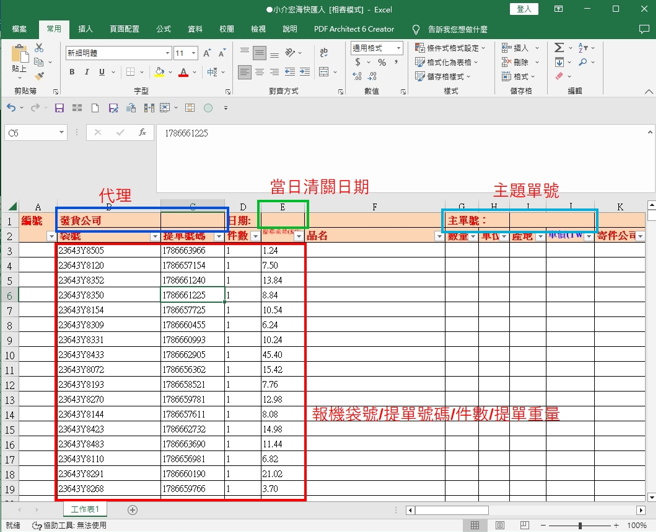The image size is (656, 532).
Task: Open the 公式 ribbon tab
Action: [163, 29]
